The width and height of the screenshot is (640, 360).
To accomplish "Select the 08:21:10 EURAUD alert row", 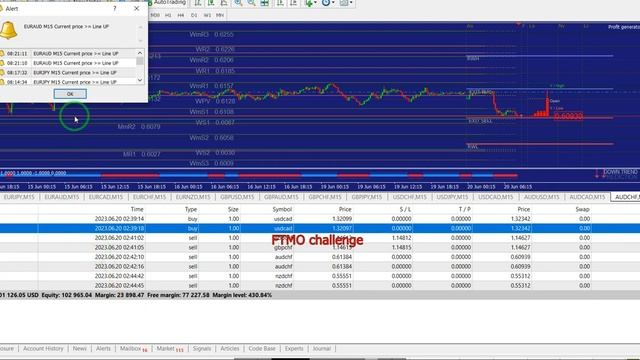I will click(x=68, y=63).
